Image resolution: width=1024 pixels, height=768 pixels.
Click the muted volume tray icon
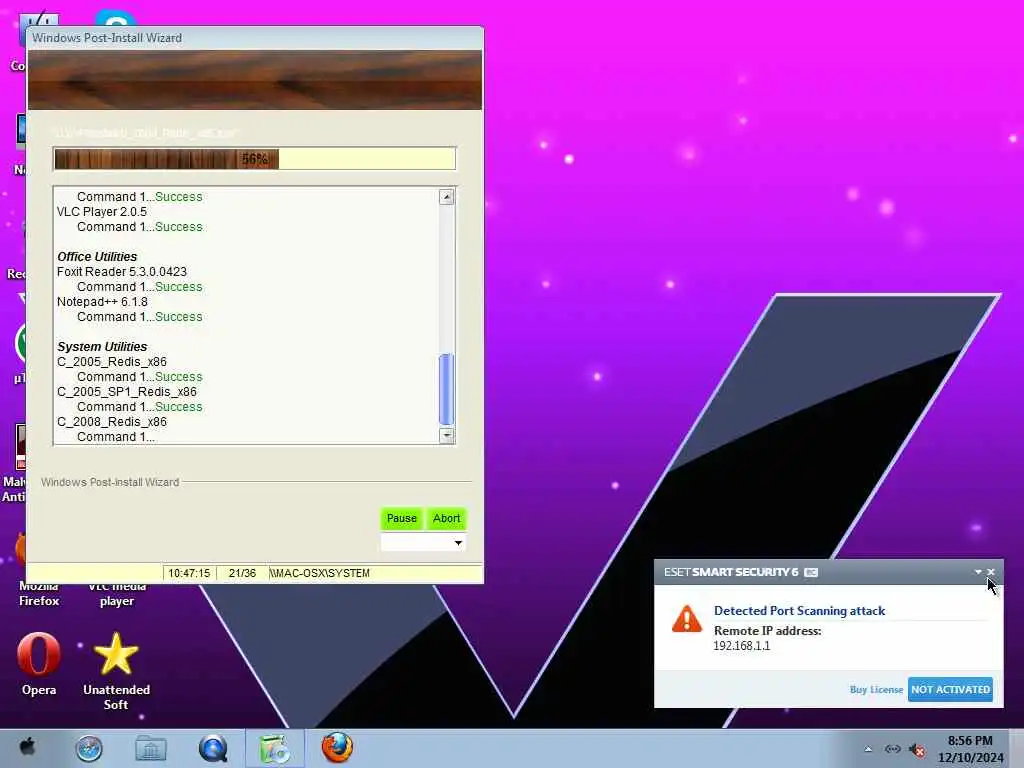click(x=918, y=750)
